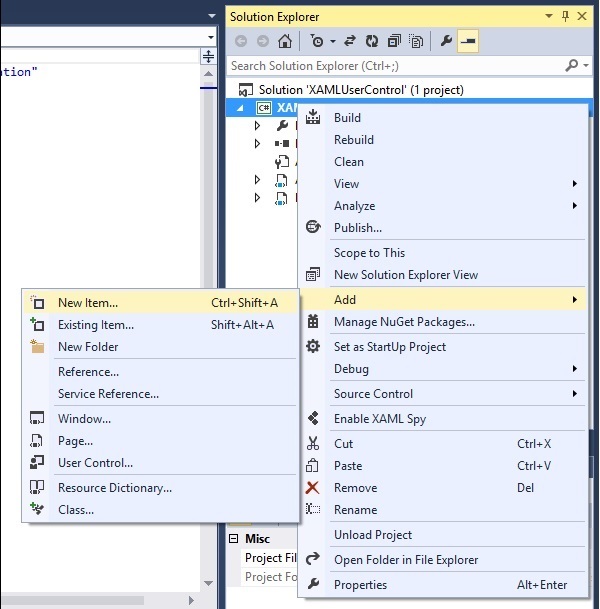Click the Forward navigation arrow in Solution Explorer

(x=263, y=41)
